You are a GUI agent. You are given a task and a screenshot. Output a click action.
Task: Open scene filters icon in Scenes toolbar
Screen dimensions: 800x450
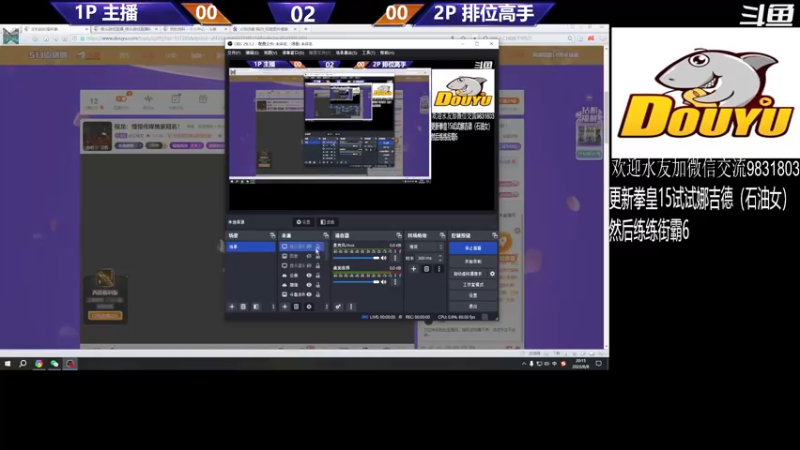[256, 307]
